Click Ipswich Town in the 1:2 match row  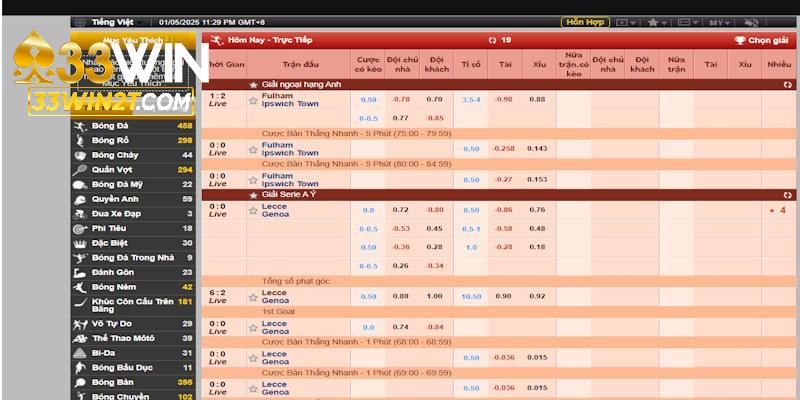290,104
